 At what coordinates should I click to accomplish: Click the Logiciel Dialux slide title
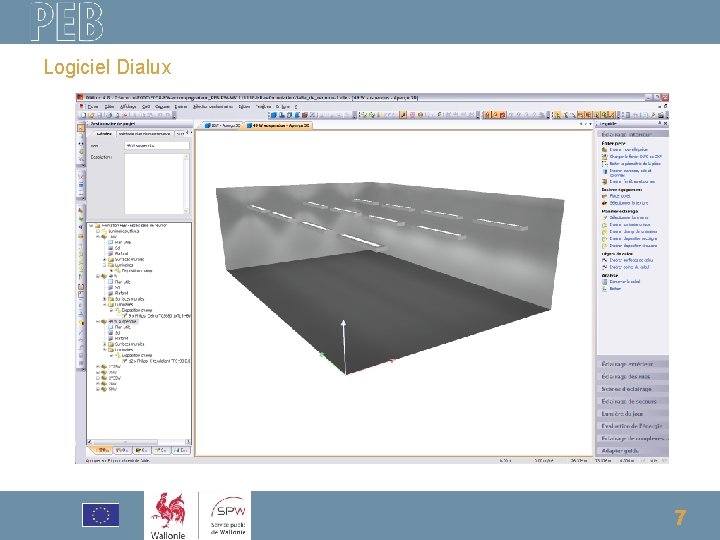107,67
